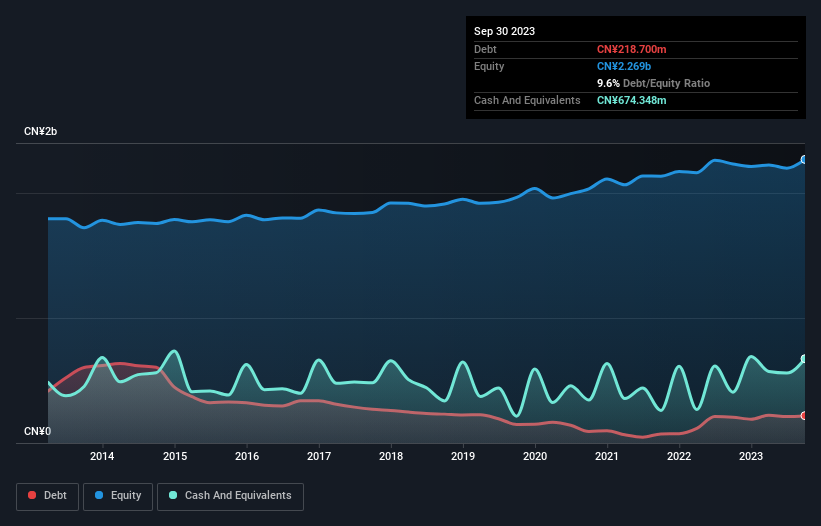Viewport: 821px width, 526px height.
Task: Select the CN¥218.700m debt value in the tooltip
Action: coord(631,49)
